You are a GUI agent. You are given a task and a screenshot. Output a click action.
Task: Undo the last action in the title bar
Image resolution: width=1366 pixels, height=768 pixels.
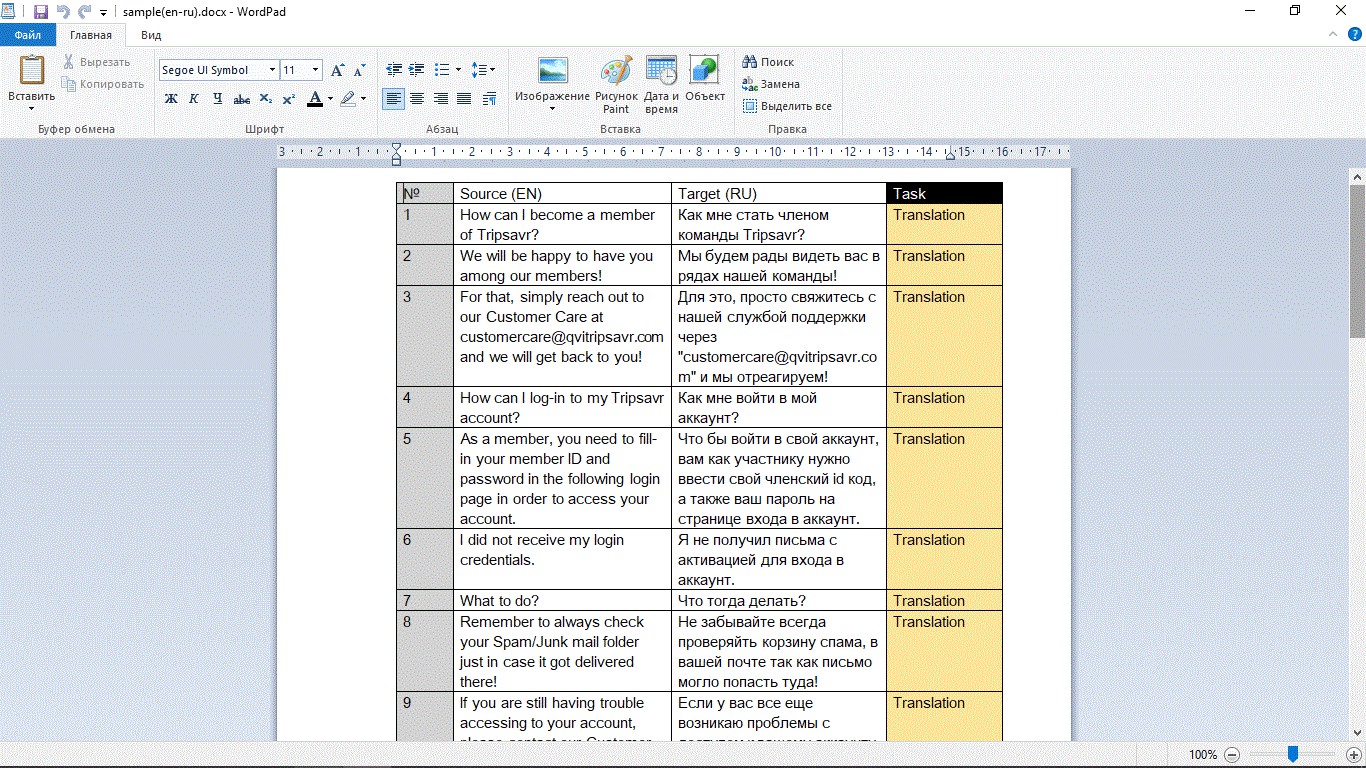pos(63,12)
